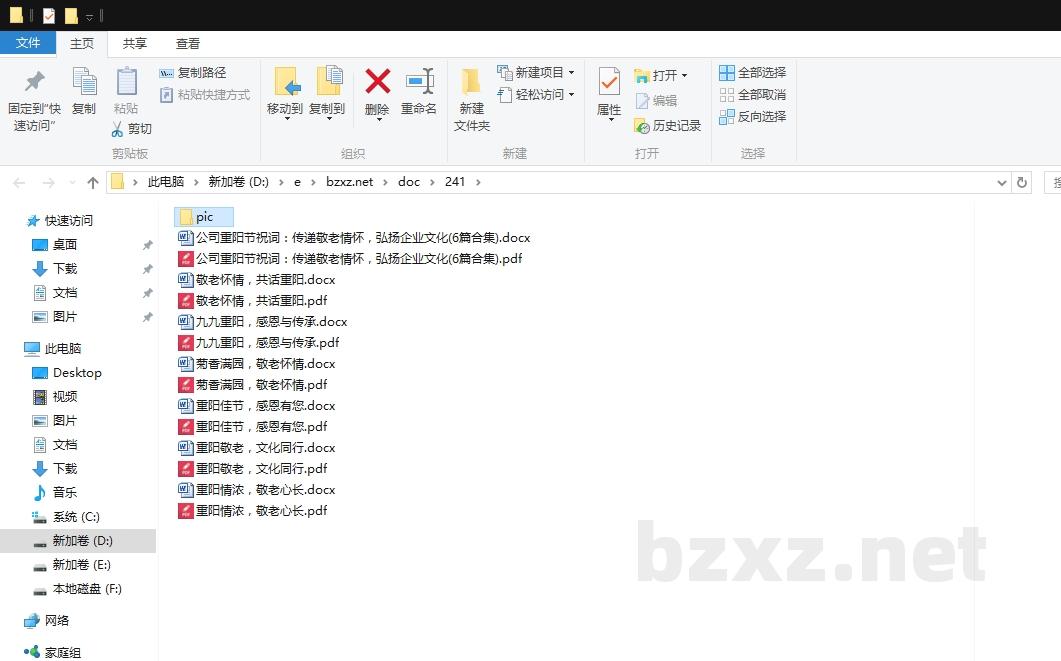The width and height of the screenshot is (1061, 661).
Task: Click the red Delete icon in ribbon
Action: [377, 82]
